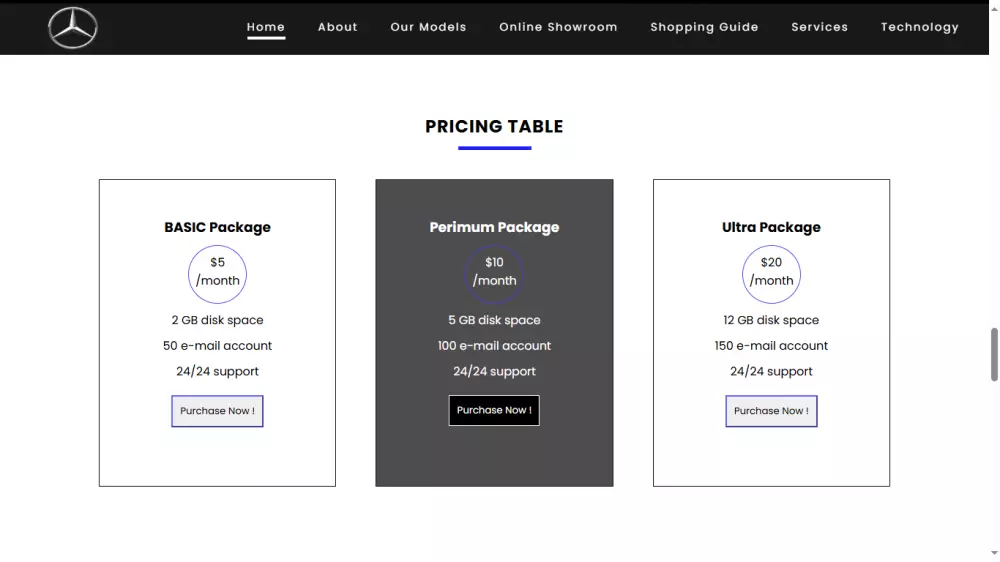The height and width of the screenshot is (562, 1000).
Task: Go to the Home menu item
Action: (266, 27)
